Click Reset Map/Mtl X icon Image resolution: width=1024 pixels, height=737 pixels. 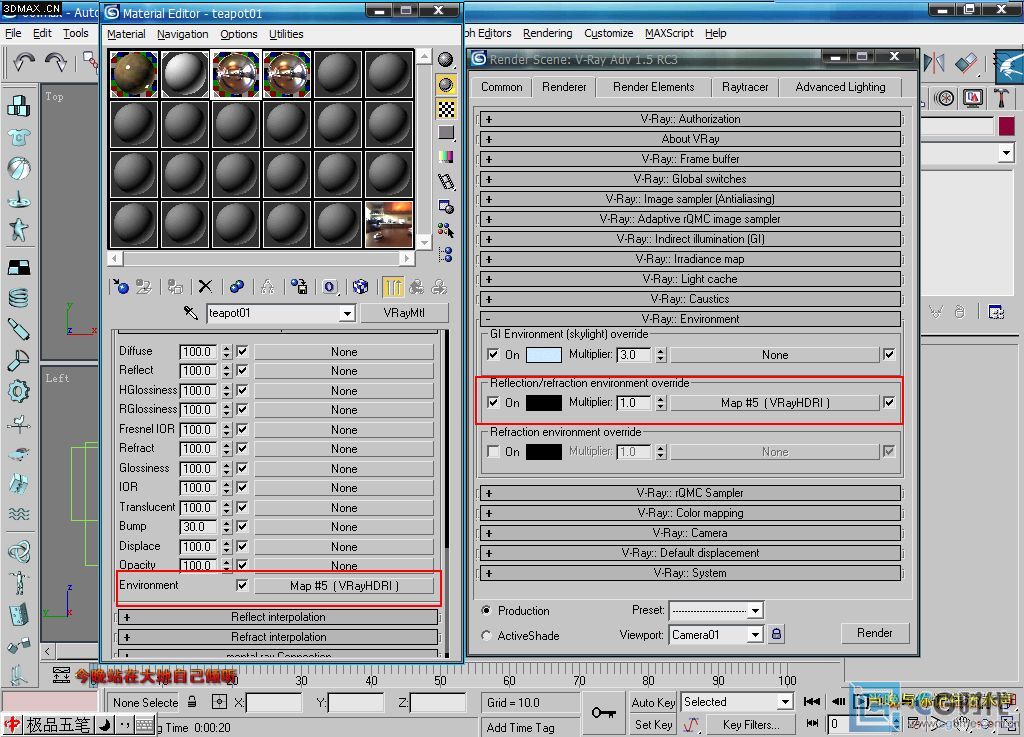(x=205, y=287)
